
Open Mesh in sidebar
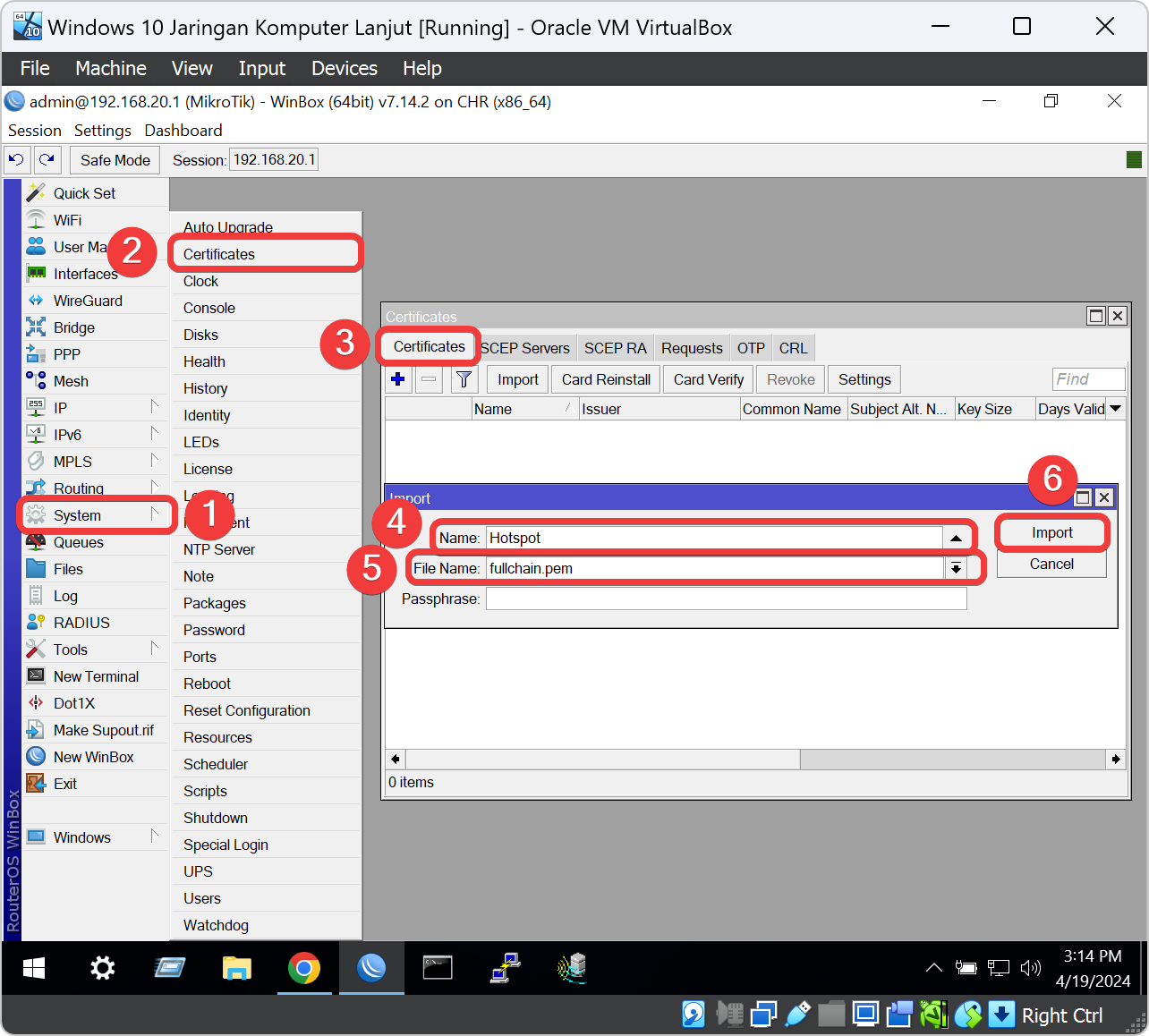(x=71, y=381)
